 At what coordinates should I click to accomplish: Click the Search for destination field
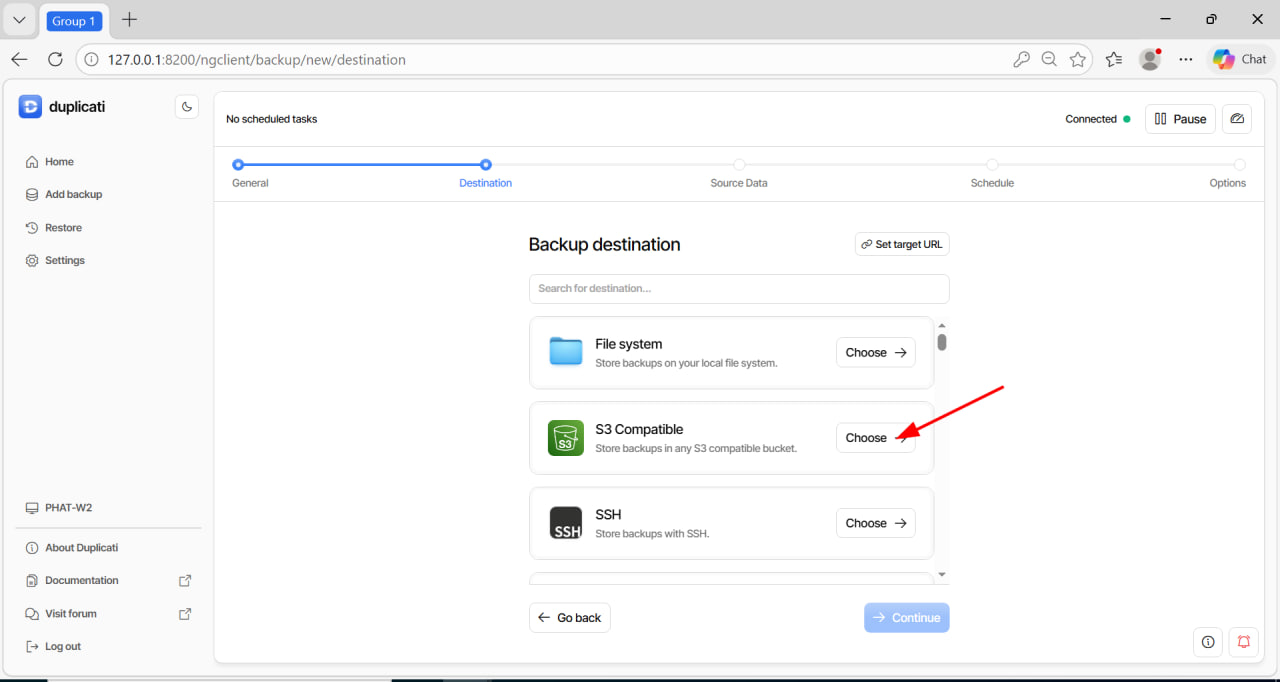tap(739, 289)
